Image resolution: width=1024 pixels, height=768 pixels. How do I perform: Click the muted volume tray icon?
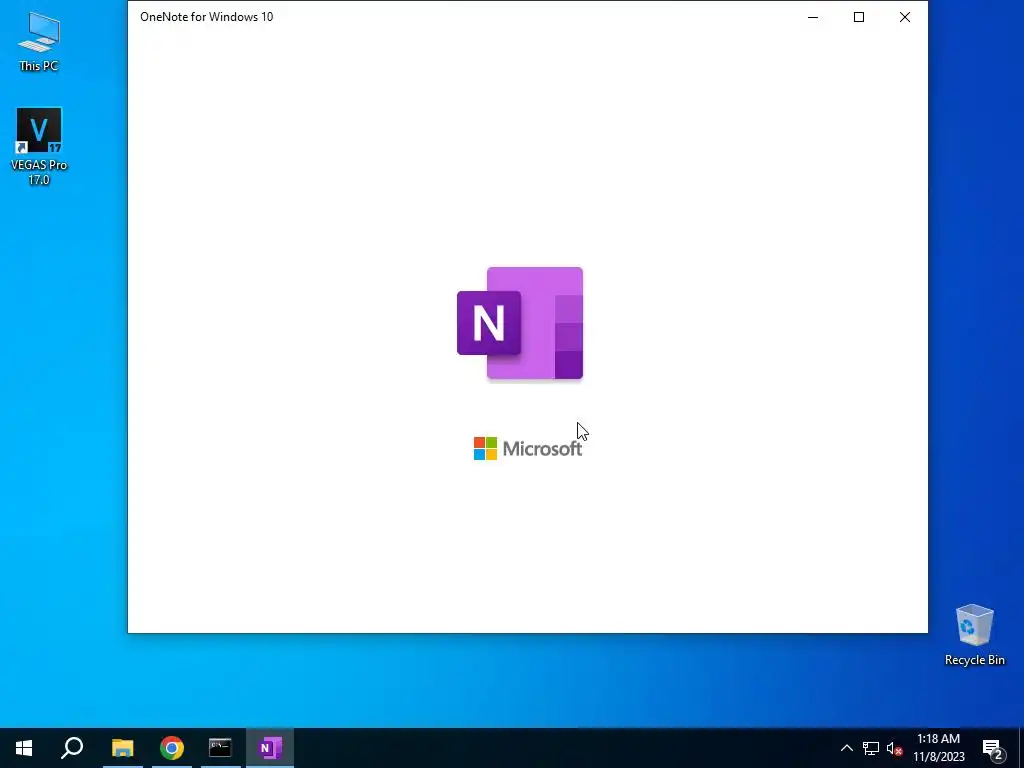coord(894,748)
